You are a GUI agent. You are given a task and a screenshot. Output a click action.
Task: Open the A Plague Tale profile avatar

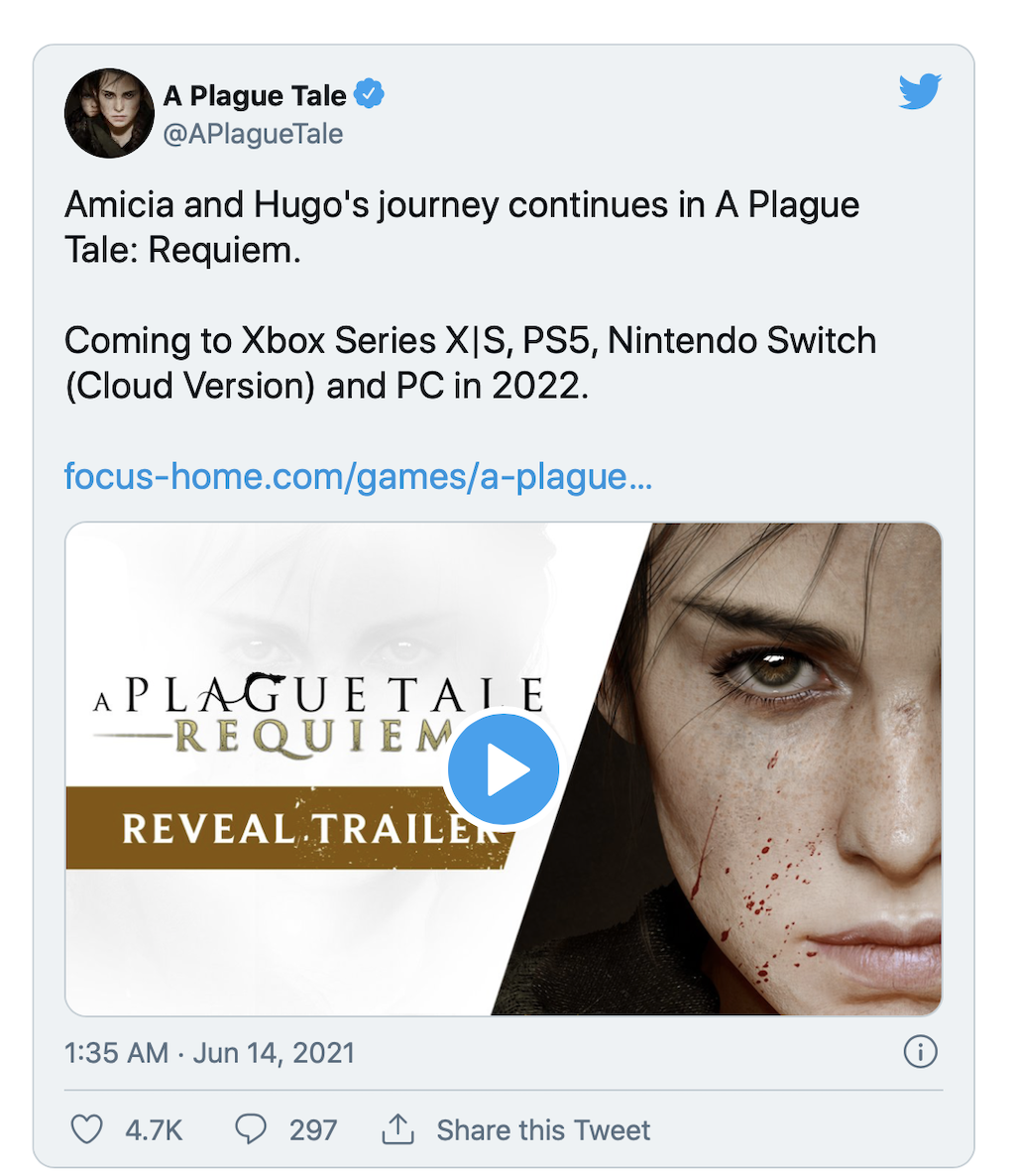click(x=109, y=113)
